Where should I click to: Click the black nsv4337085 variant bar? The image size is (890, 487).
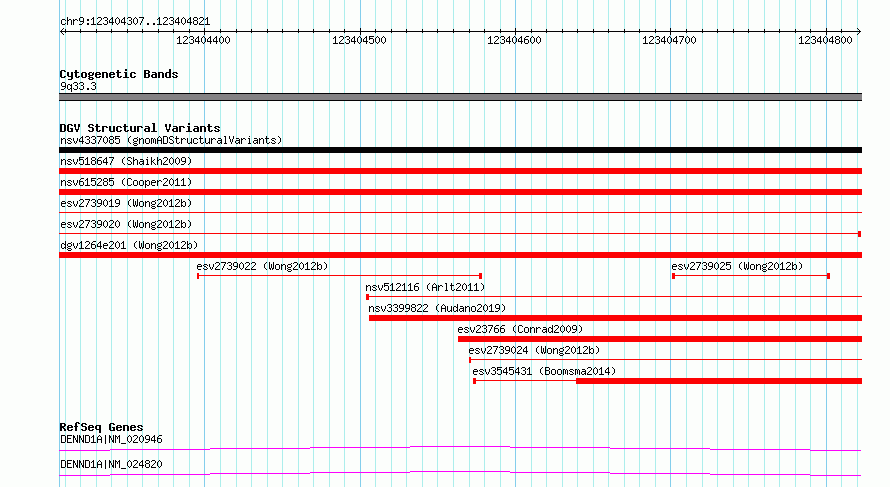pos(460,150)
